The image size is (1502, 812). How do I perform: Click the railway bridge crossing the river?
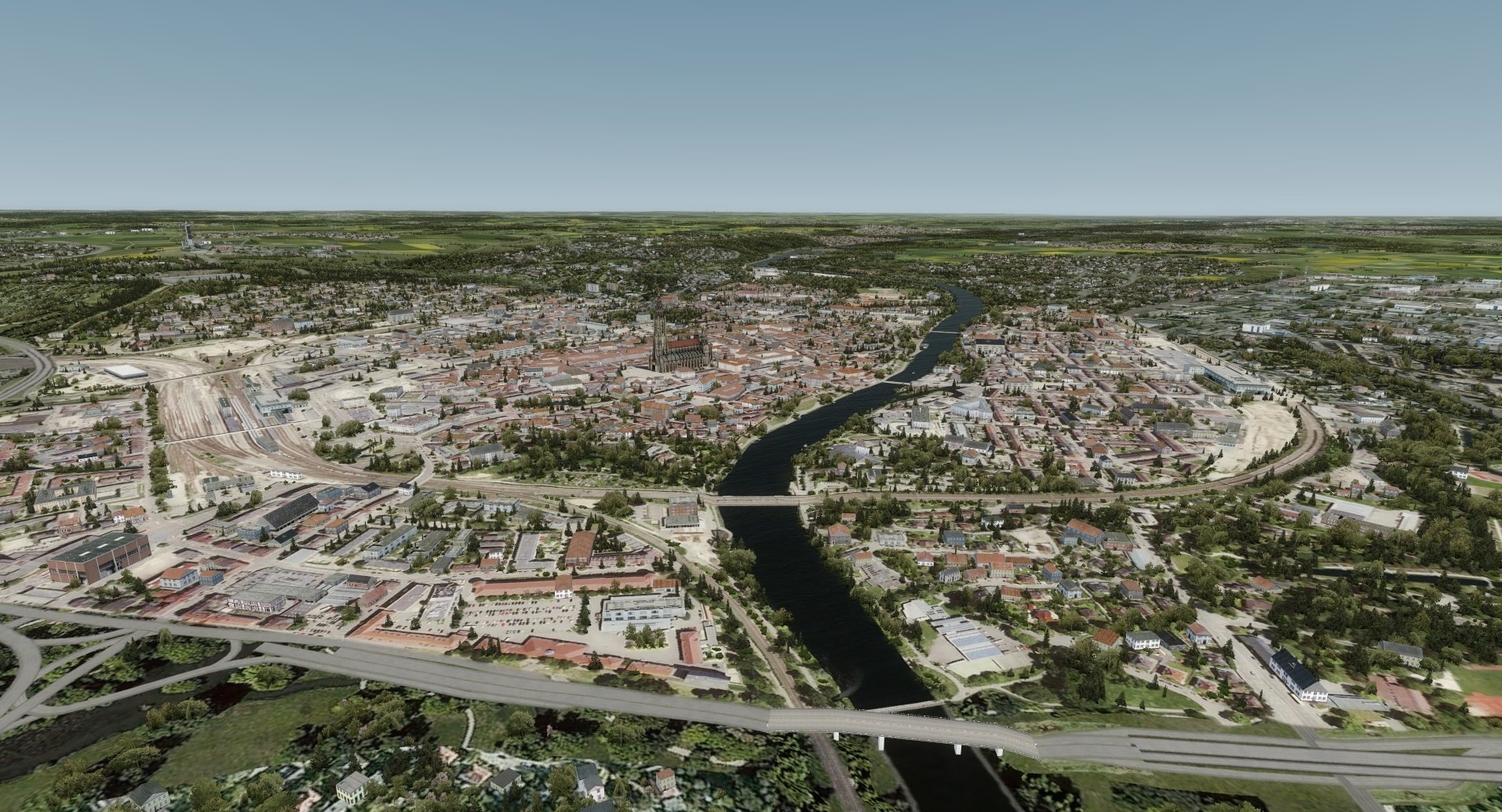coord(757,500)
